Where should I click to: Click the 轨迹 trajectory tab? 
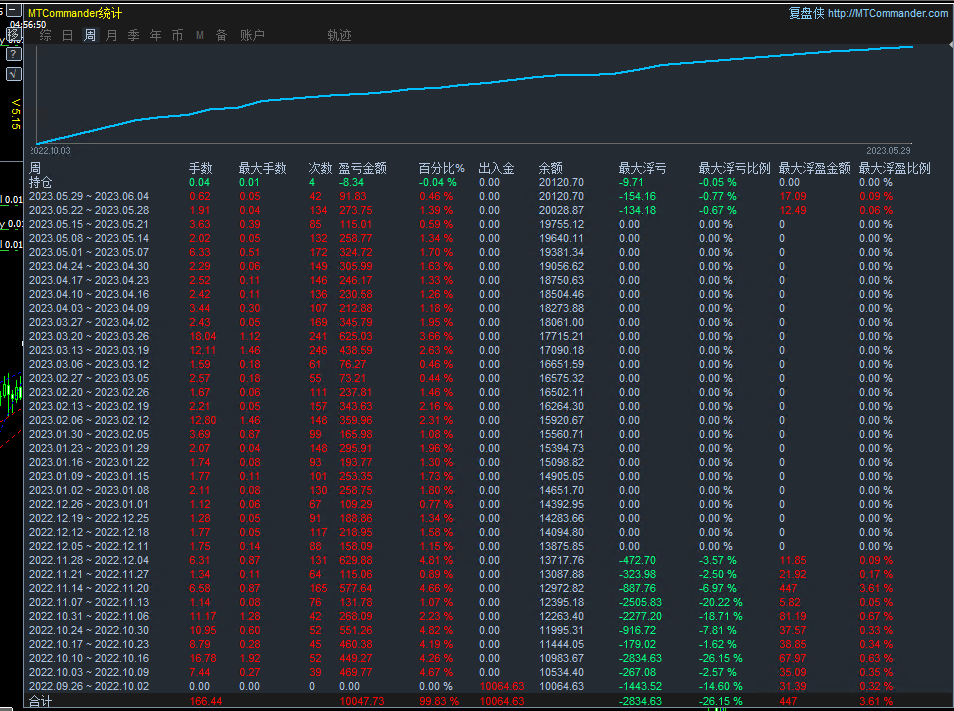pos(339,36)
